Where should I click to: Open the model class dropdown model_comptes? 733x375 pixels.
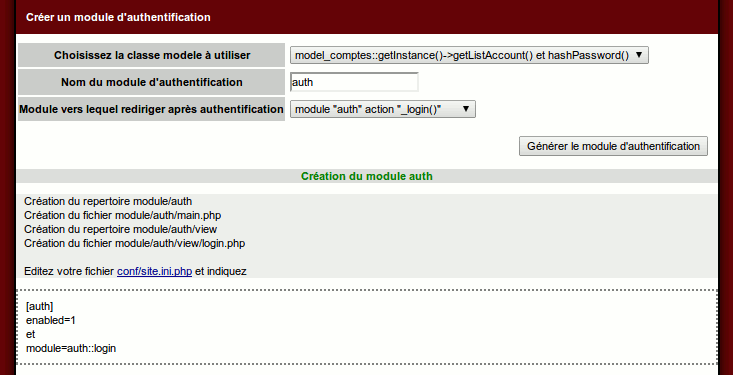(x=469, y=55)
